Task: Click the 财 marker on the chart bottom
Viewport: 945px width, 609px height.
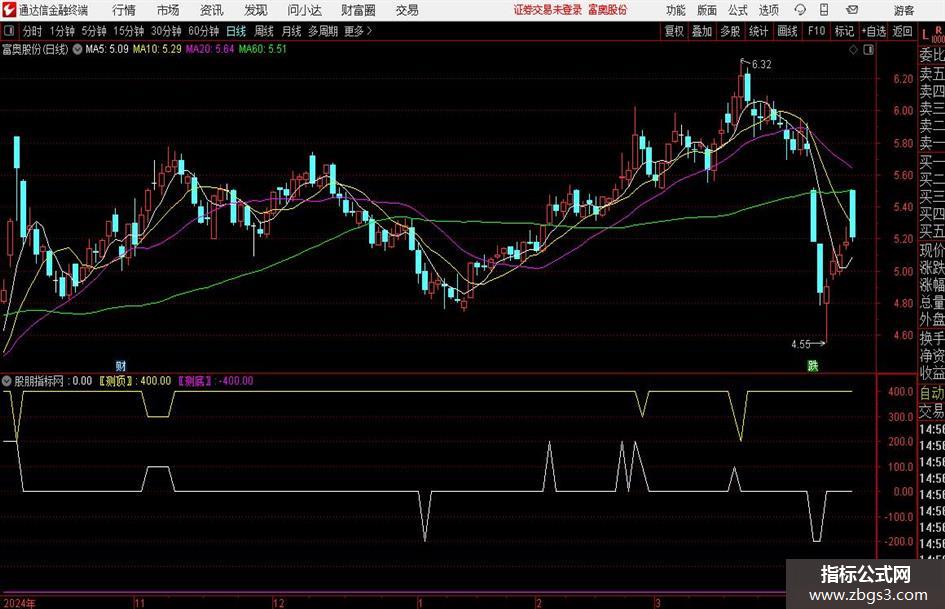Action: coord(121,365)
